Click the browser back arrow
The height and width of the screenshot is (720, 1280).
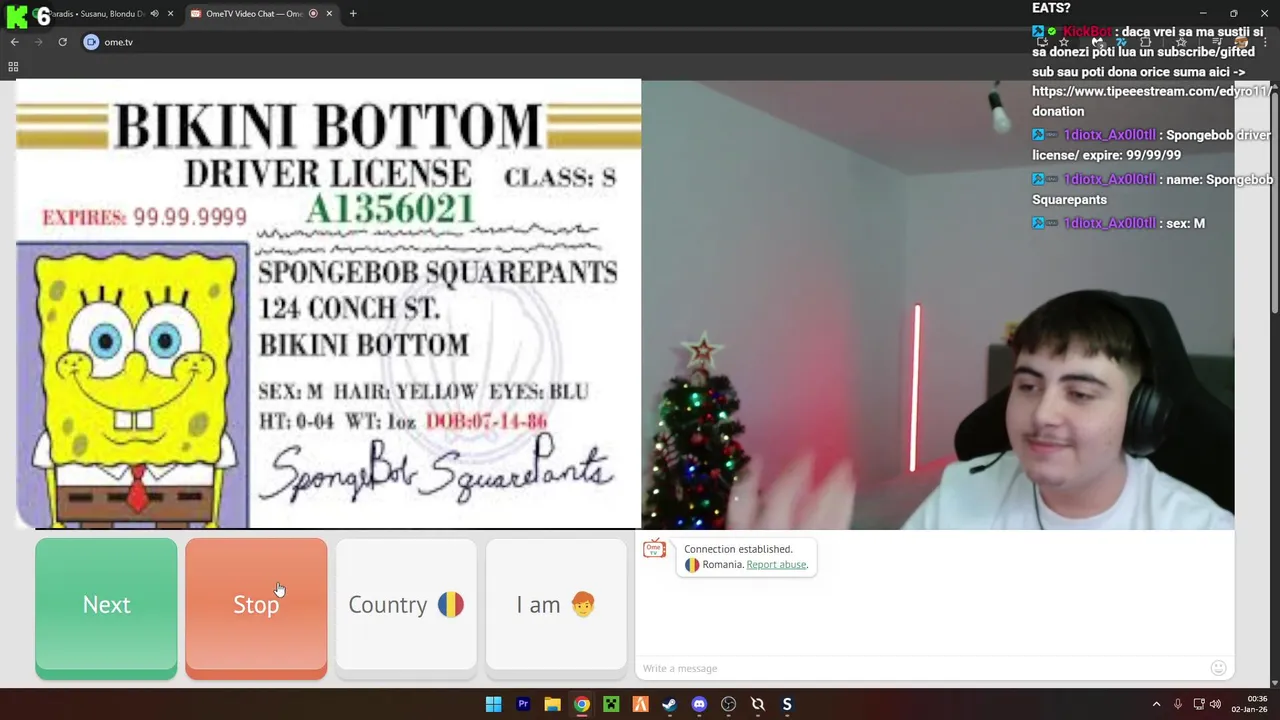pyautogui.click(x=14, y=42)
